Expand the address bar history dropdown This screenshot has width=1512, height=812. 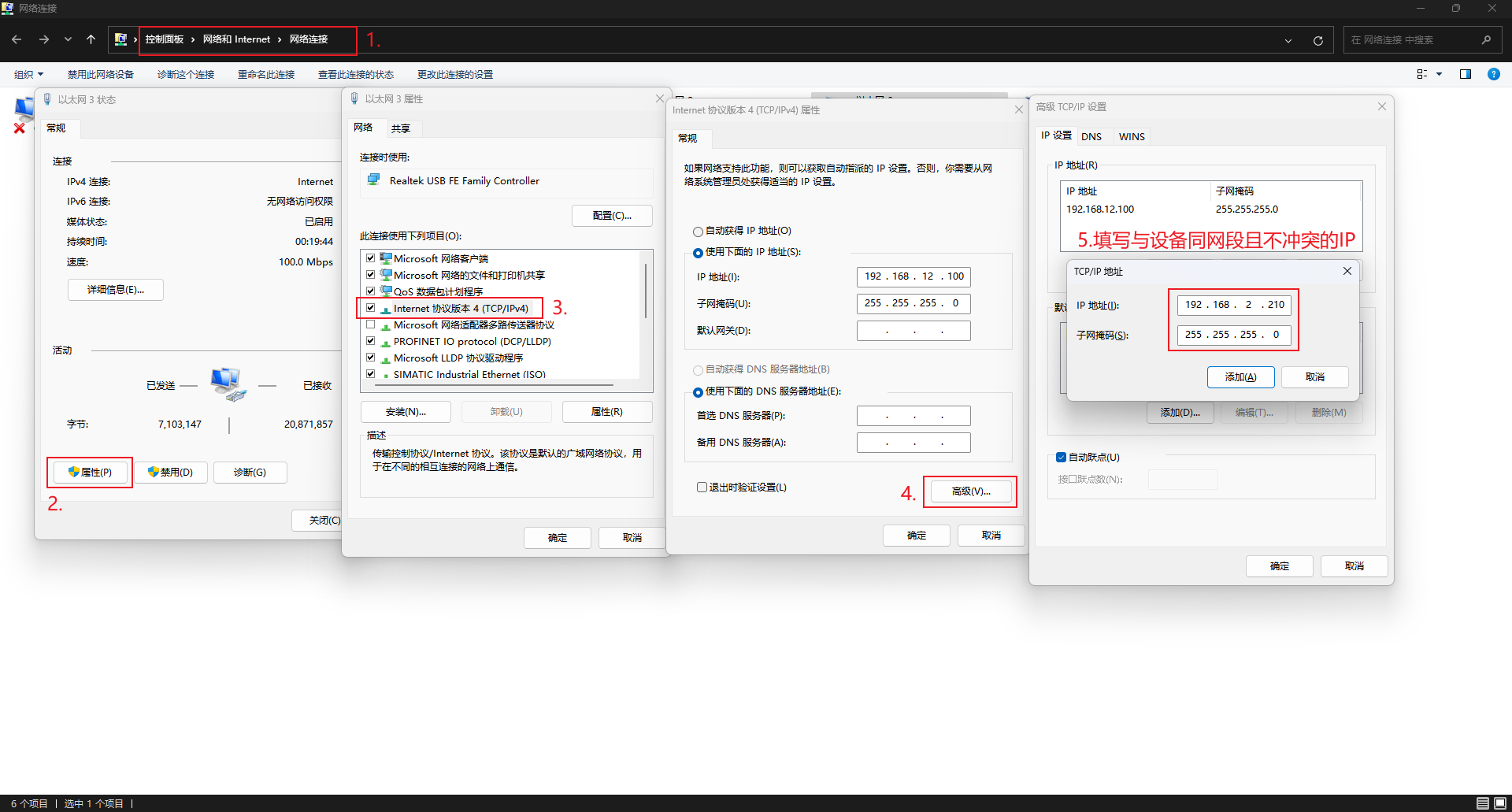1288,40
